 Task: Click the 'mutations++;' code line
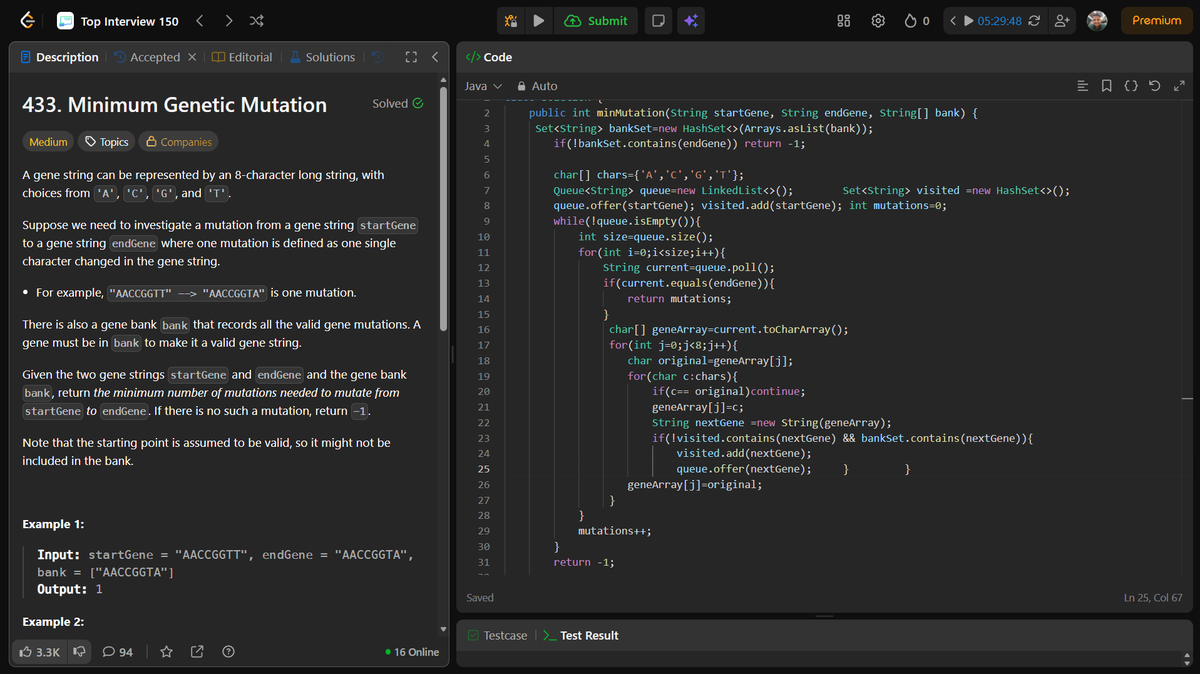click(614, 531)
